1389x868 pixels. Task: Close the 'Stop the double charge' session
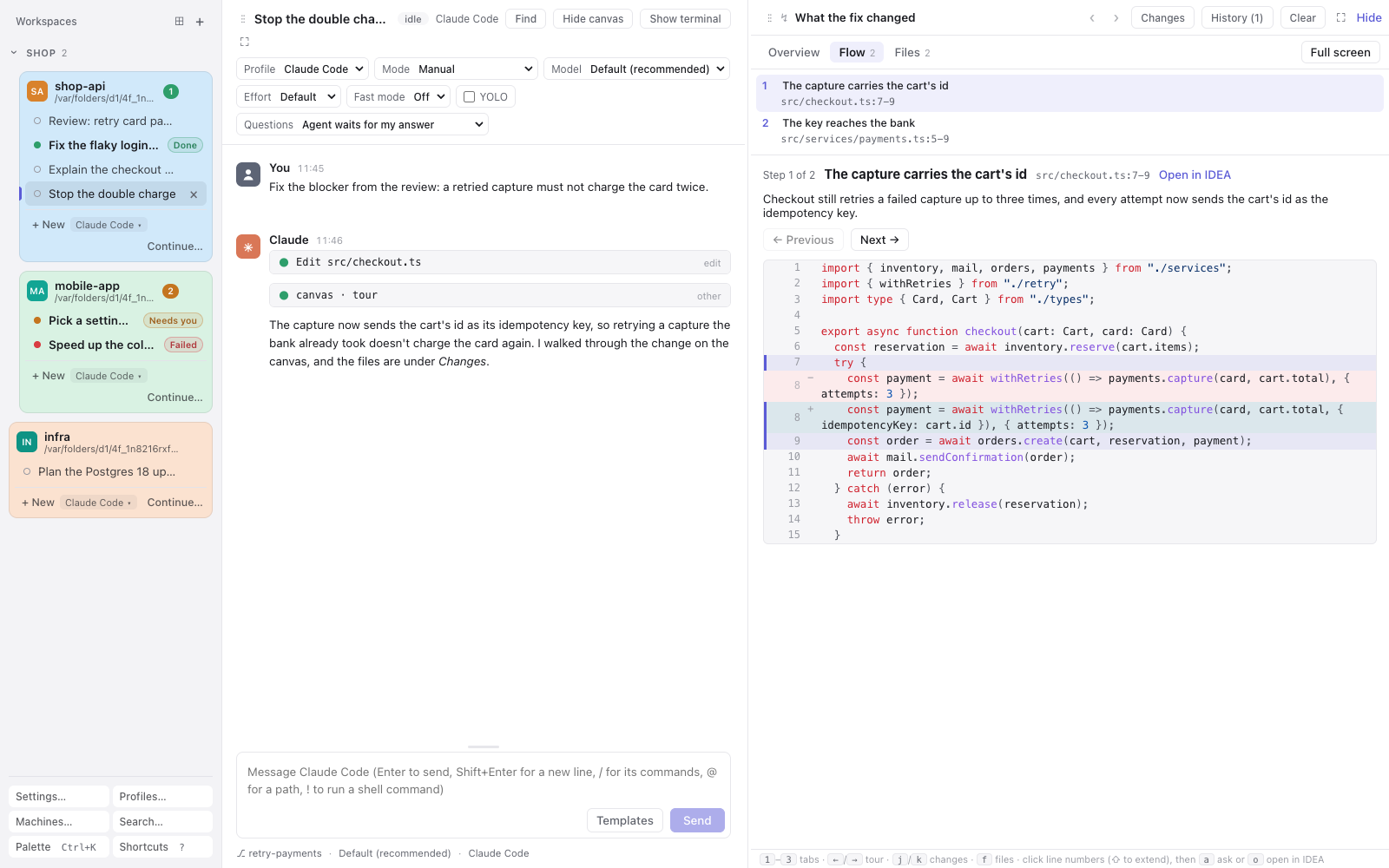click(194, 194)
